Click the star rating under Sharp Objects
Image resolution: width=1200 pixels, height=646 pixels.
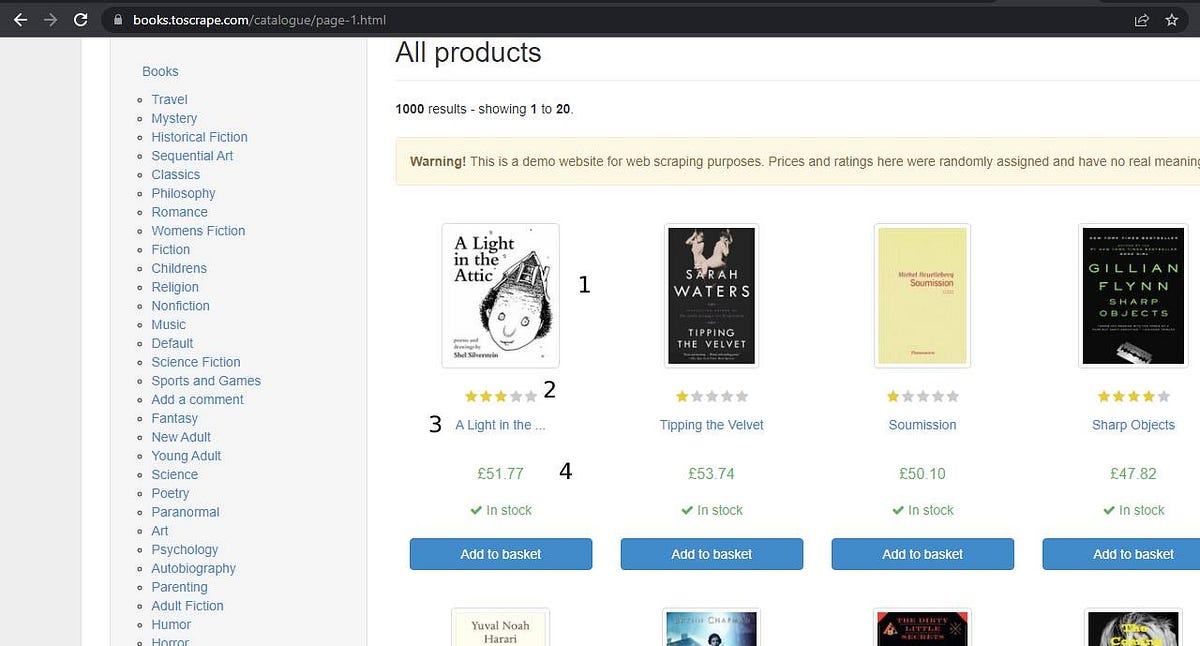tap(1133, 396)
